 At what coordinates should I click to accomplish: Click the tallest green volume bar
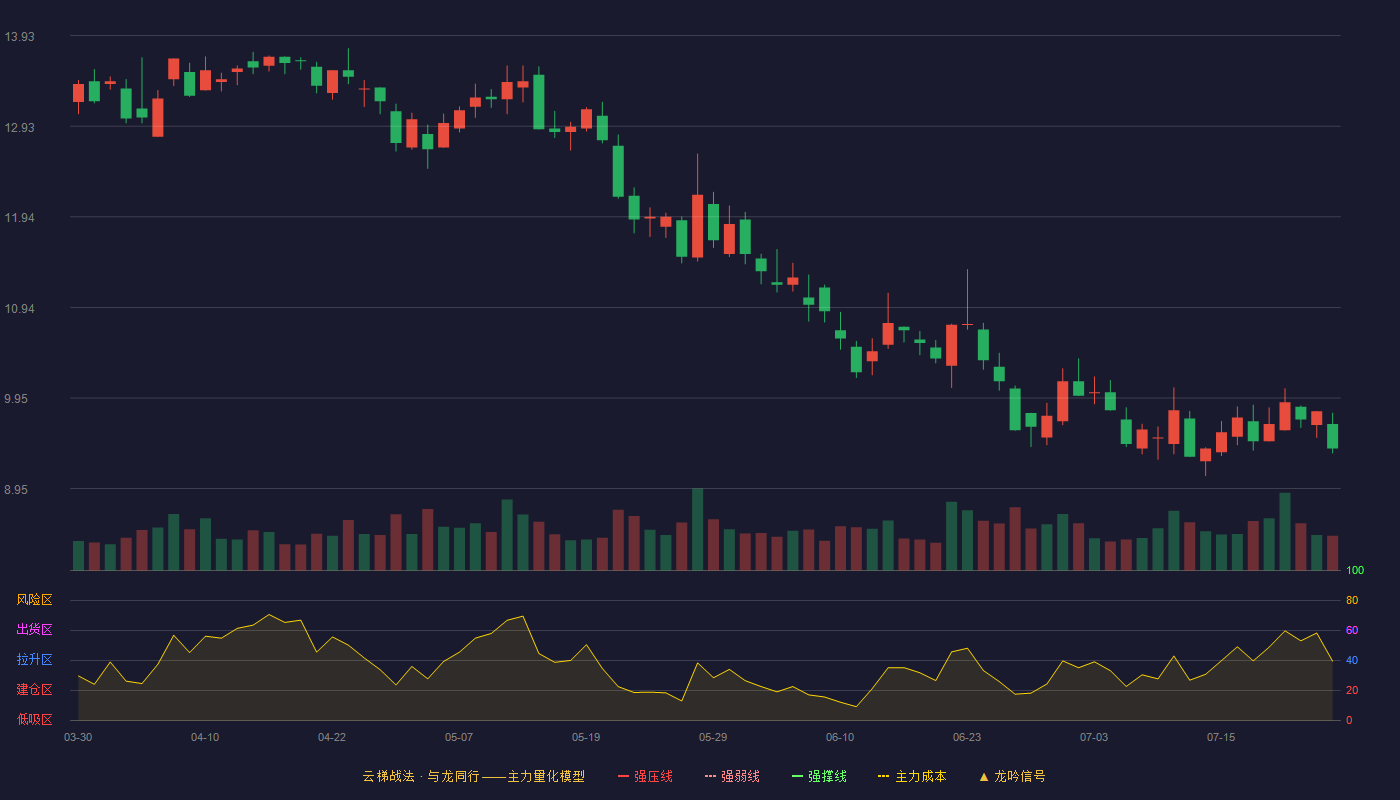coord(697,530)
